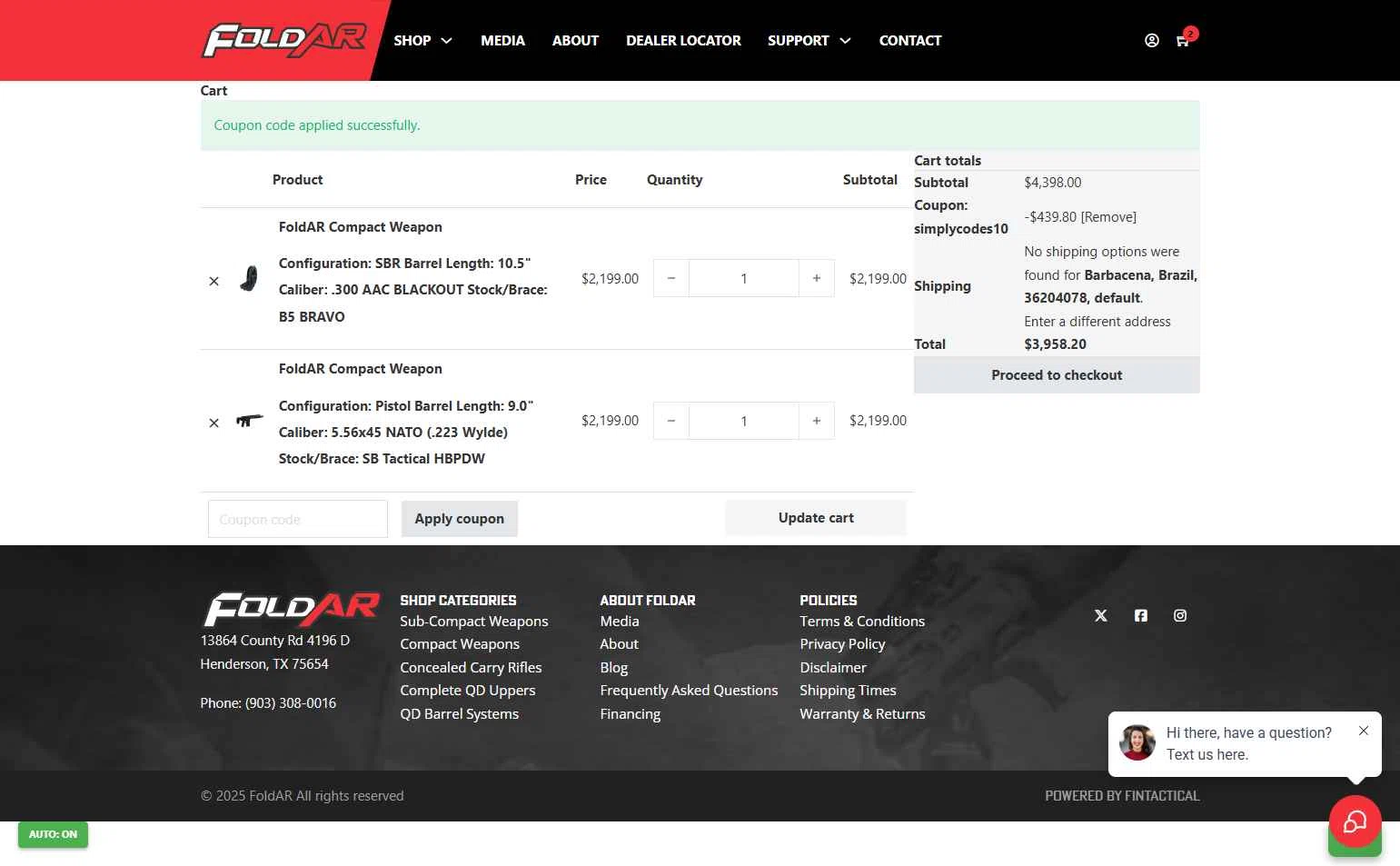
Task: Open the ABOUT menu item
Action: [x=575, y=41]
